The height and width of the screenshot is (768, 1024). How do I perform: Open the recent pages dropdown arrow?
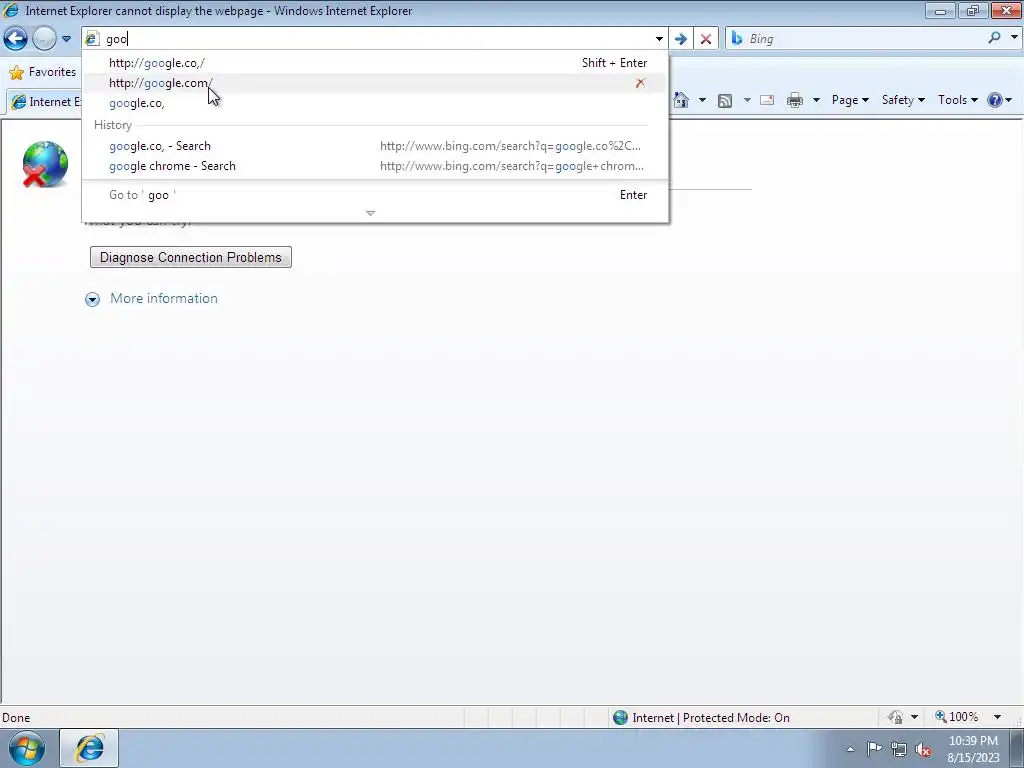tap(66, 39)
